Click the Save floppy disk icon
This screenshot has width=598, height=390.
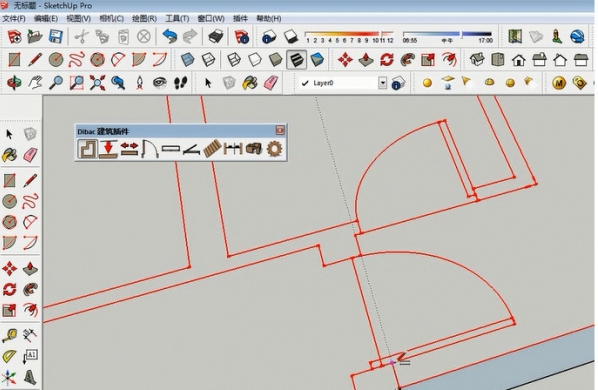click(x=56, y=37)
